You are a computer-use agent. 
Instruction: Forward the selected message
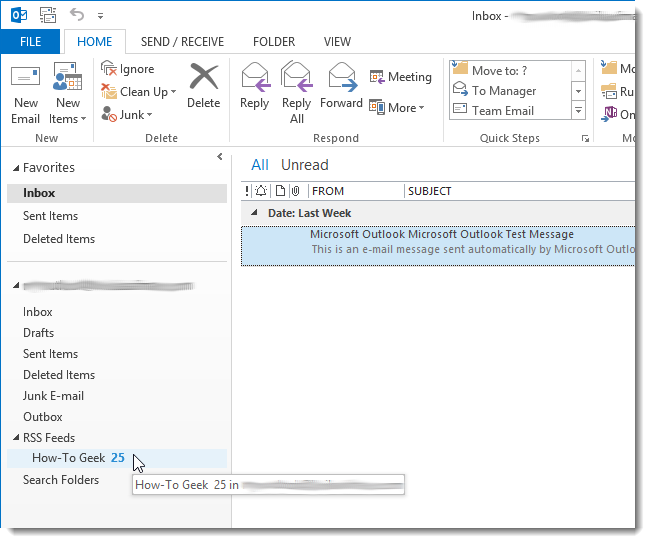point(342,86)
